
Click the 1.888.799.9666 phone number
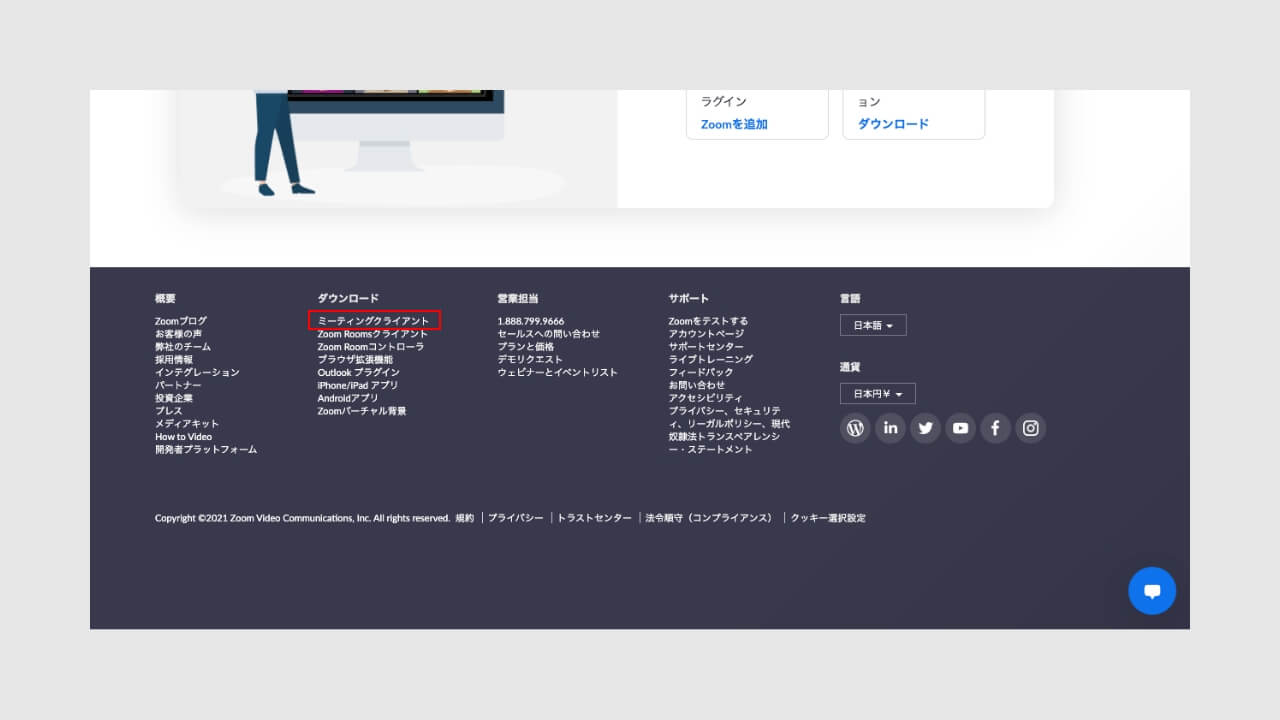(531, 321)
